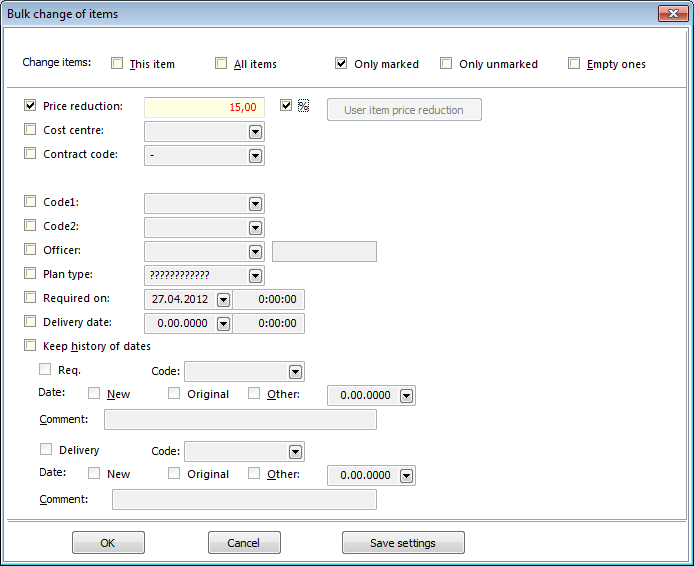Check the All items checkbox
The image size is (694, 566).
click(x=221, y=63)
